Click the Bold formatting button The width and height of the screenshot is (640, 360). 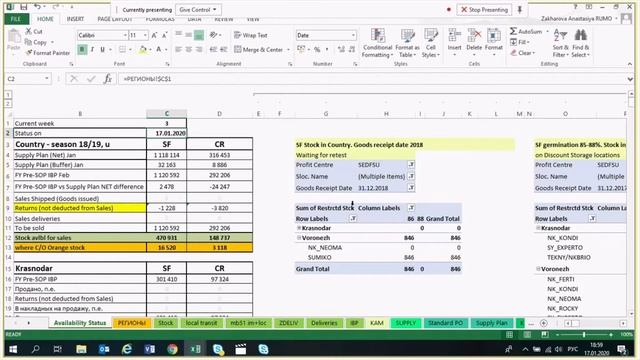(x=82, y=50)
